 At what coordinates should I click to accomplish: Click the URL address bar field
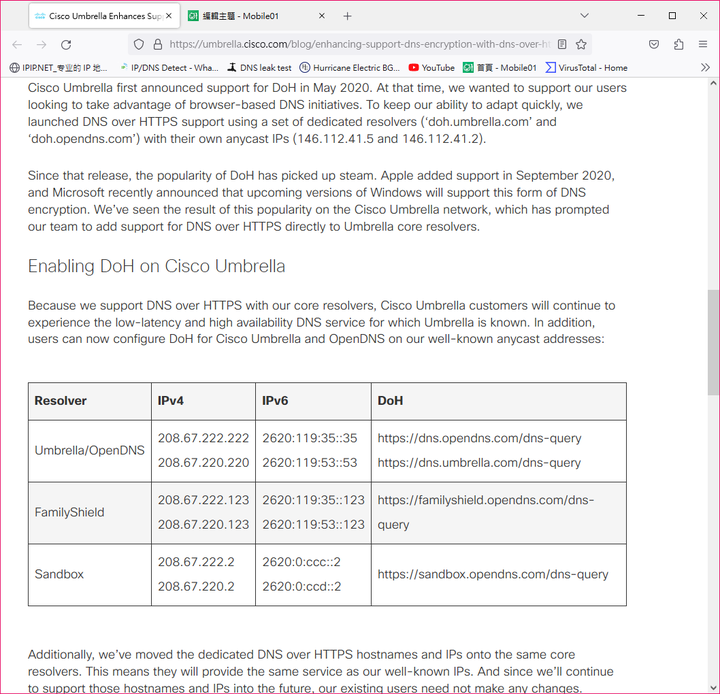pyautogui.click(x=360, y=44)
